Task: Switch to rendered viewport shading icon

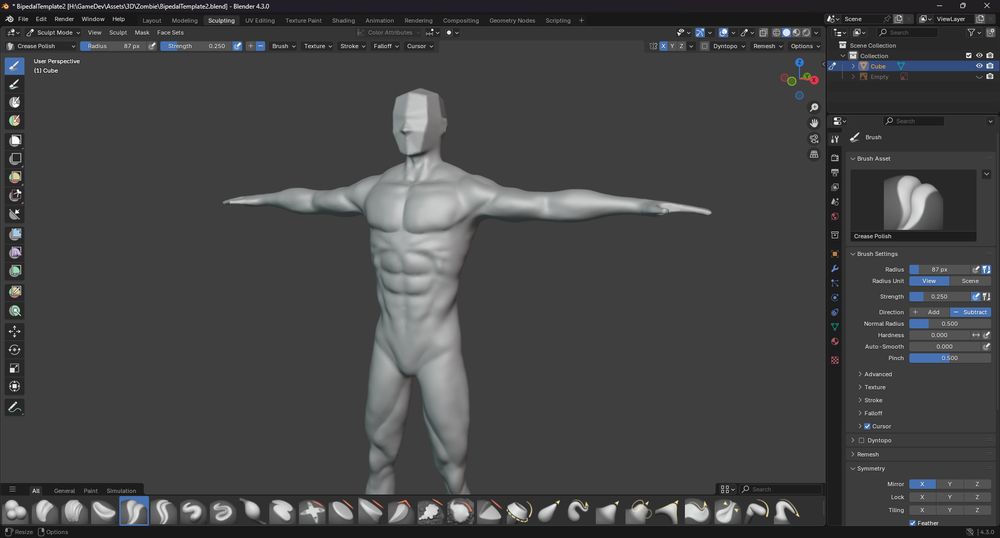Action: pos(806,33)
